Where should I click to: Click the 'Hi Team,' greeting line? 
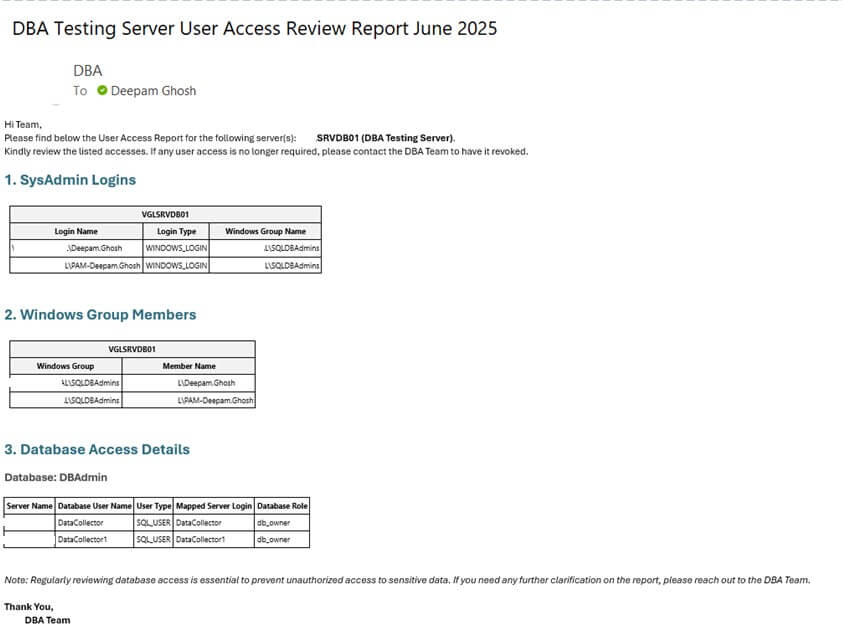(x=23, y=125)
